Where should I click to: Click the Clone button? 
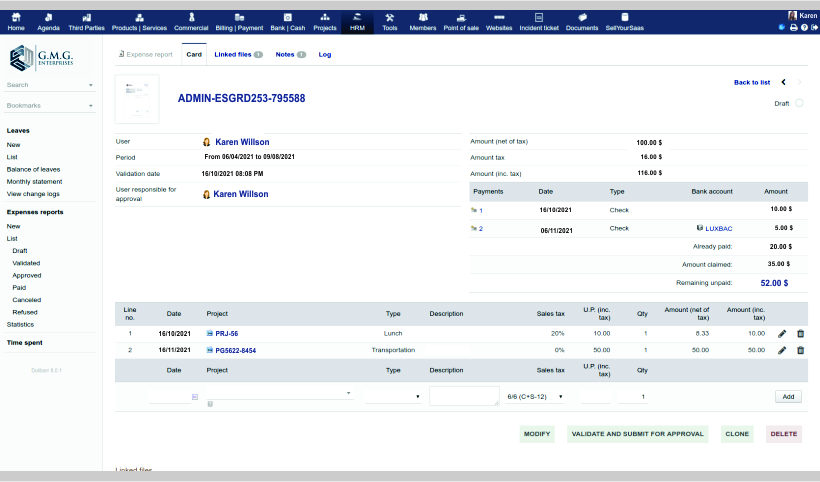coord(737,434)
